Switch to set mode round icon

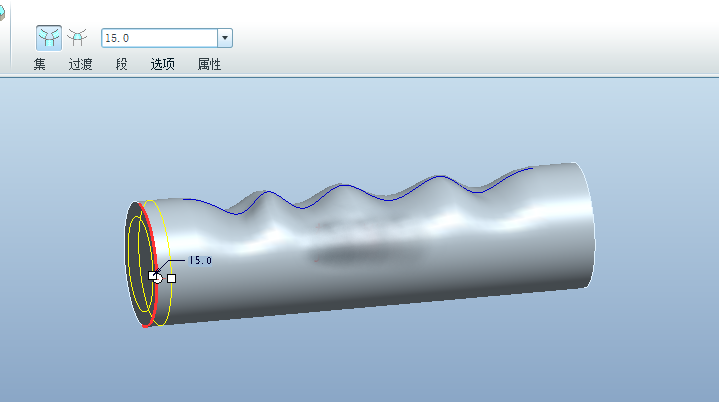click(49, 38)
